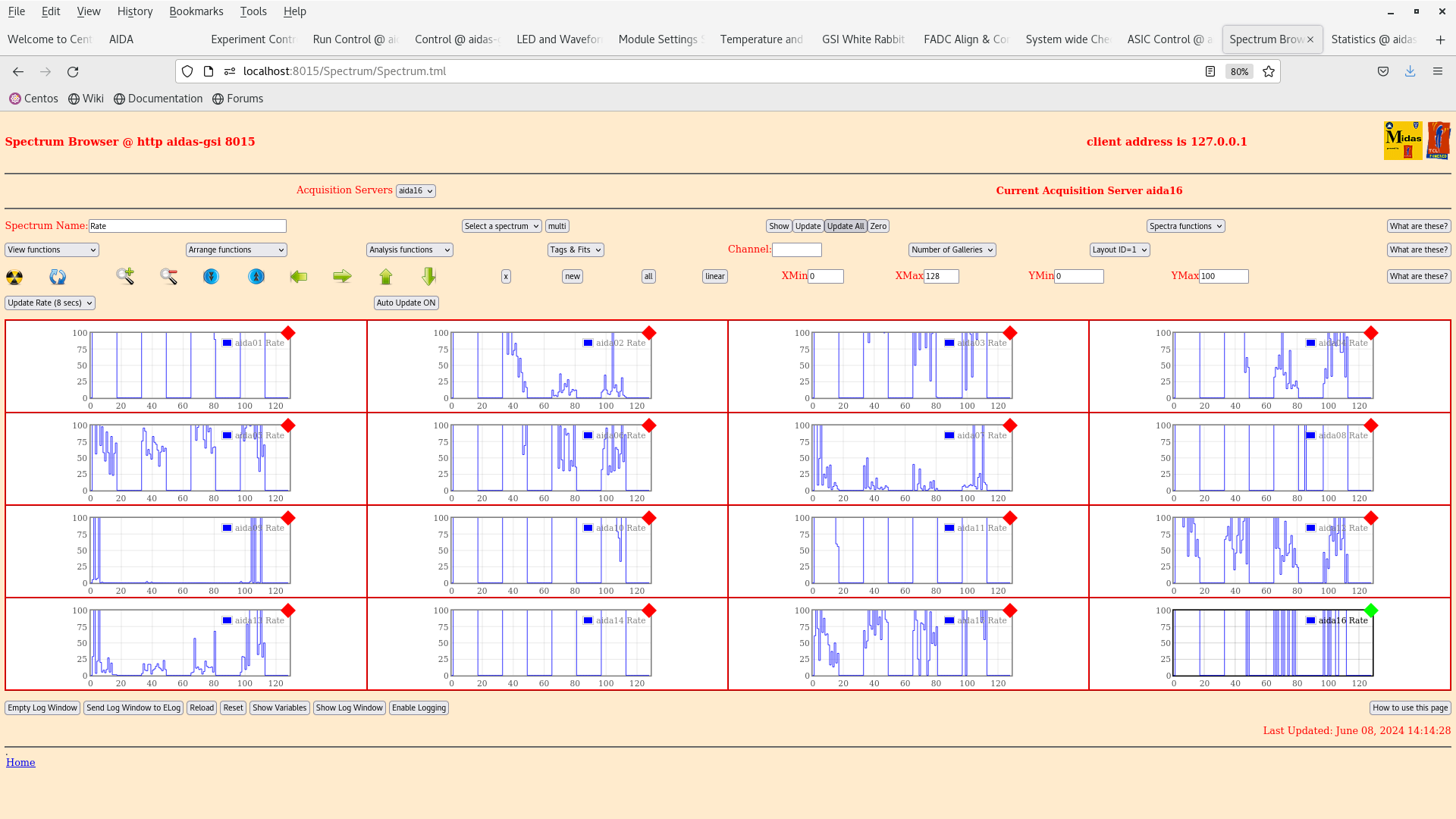Image resolution: width=1456 pixels, height=819 pixels.
Task: Open the Bookmarks menu
Action: click(x=196, y=11)
